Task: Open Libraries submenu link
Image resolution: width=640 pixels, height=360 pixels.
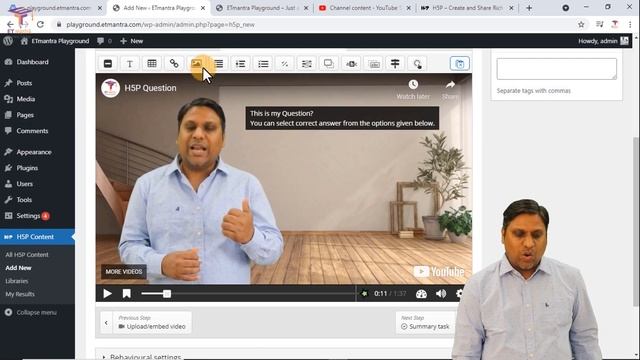Action: [17, 281]
